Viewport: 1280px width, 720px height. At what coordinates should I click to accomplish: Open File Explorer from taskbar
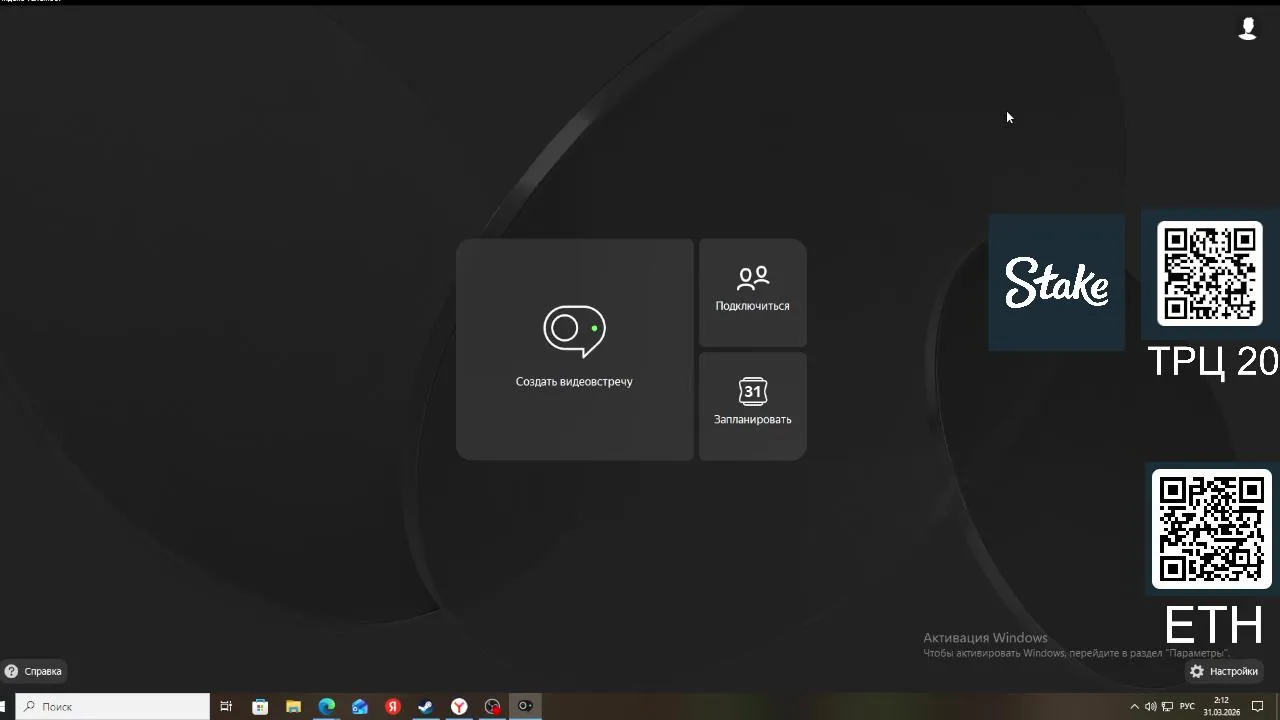(x=293, y=706)
